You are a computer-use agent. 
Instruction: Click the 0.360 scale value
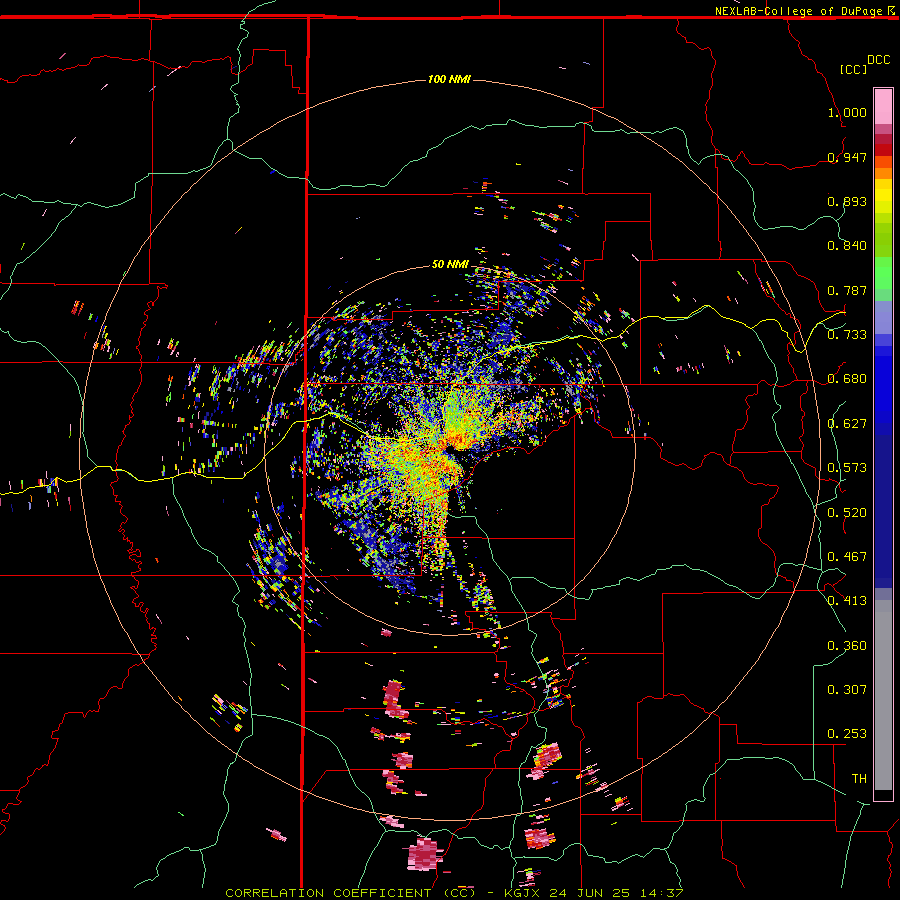coord(847,646)
